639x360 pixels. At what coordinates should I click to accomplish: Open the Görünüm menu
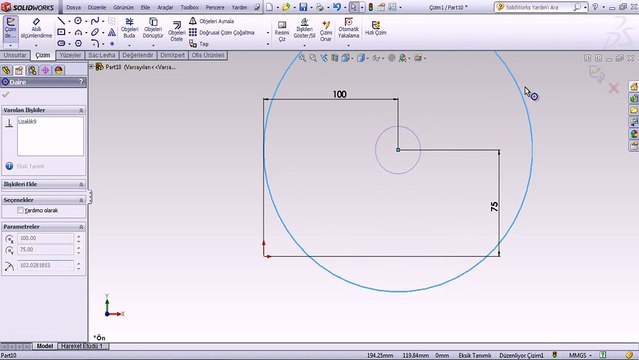tap(123, 7)
